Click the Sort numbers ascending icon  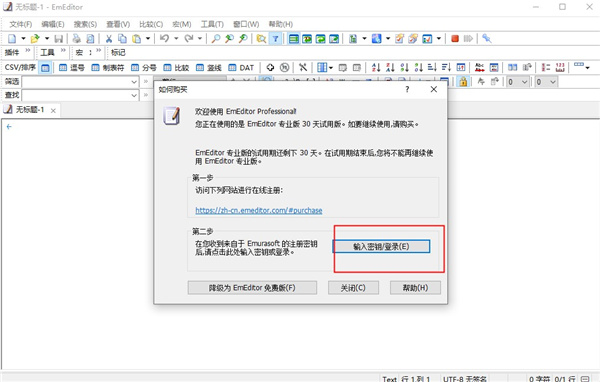404,68
